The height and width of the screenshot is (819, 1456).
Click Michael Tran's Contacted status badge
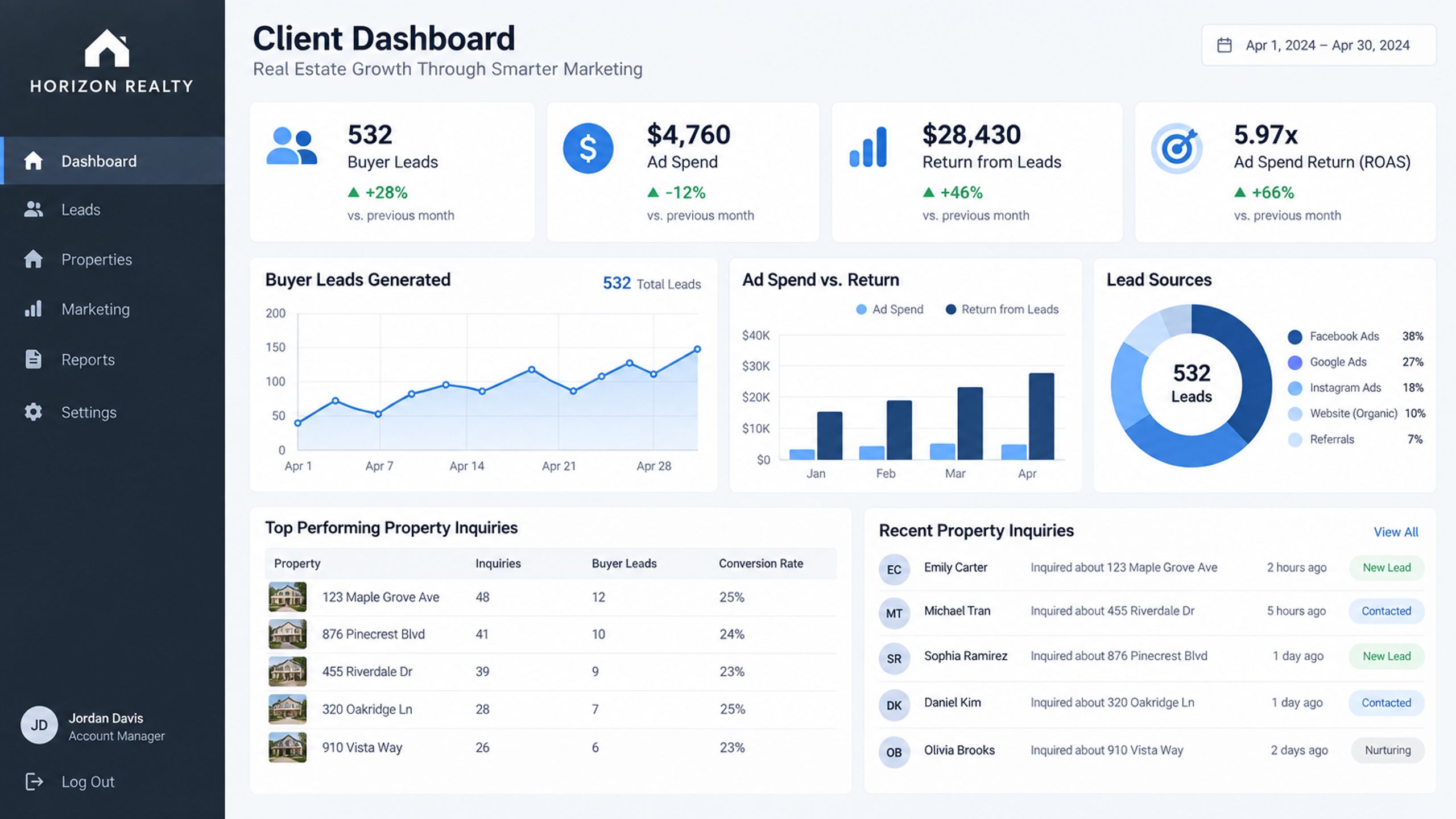[1386, 611]
